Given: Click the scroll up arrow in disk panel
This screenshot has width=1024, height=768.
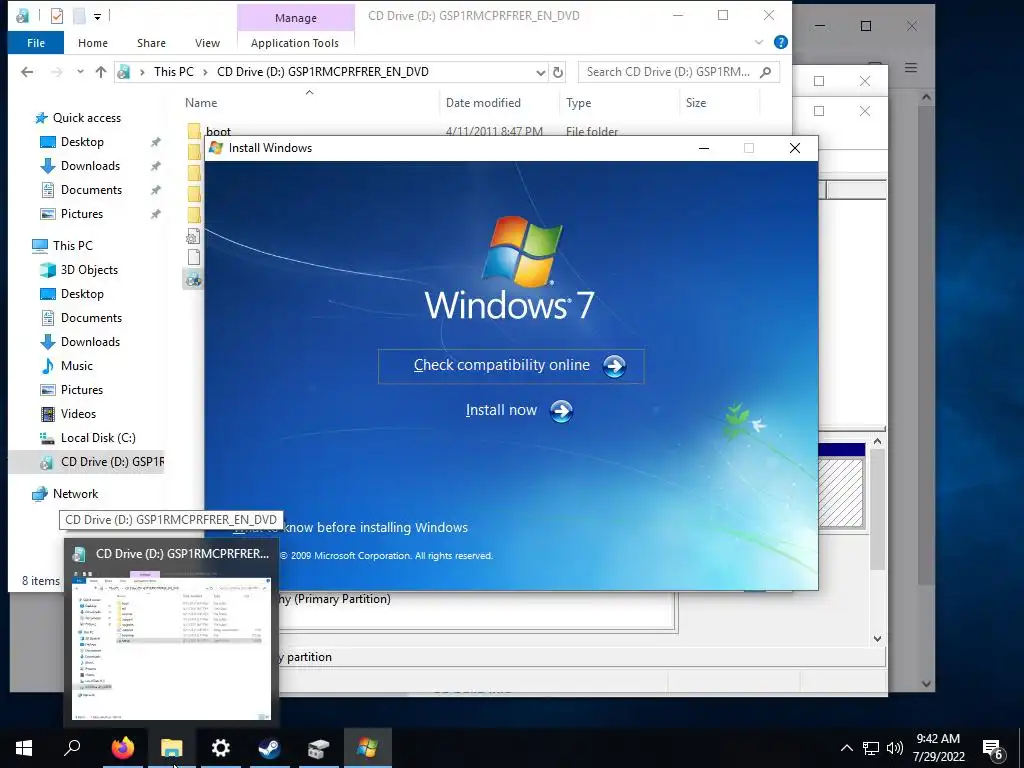Looking at the screenshot, I should click(x=877, y=442).
